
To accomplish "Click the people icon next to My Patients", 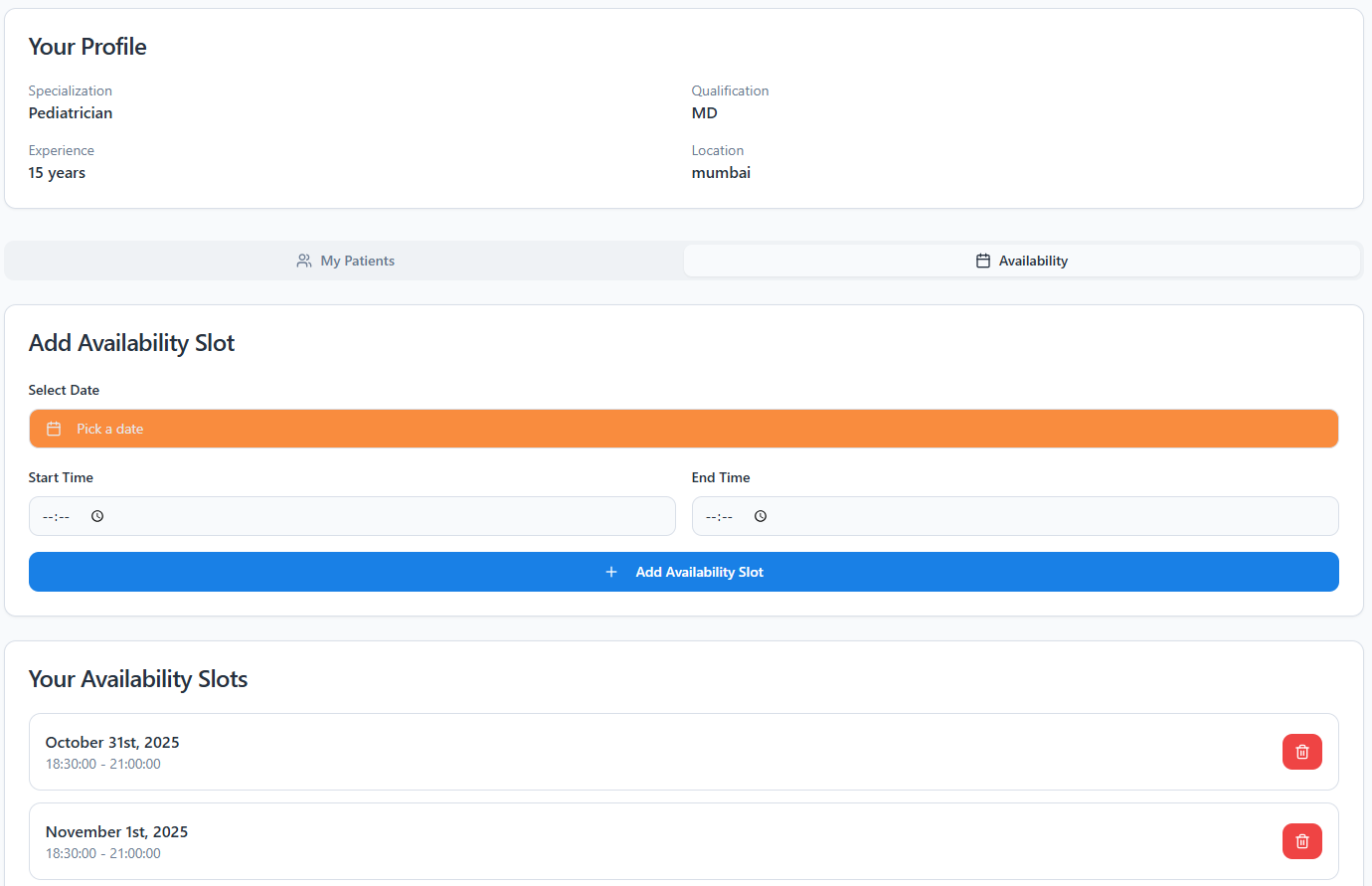I will coord(303,260).
